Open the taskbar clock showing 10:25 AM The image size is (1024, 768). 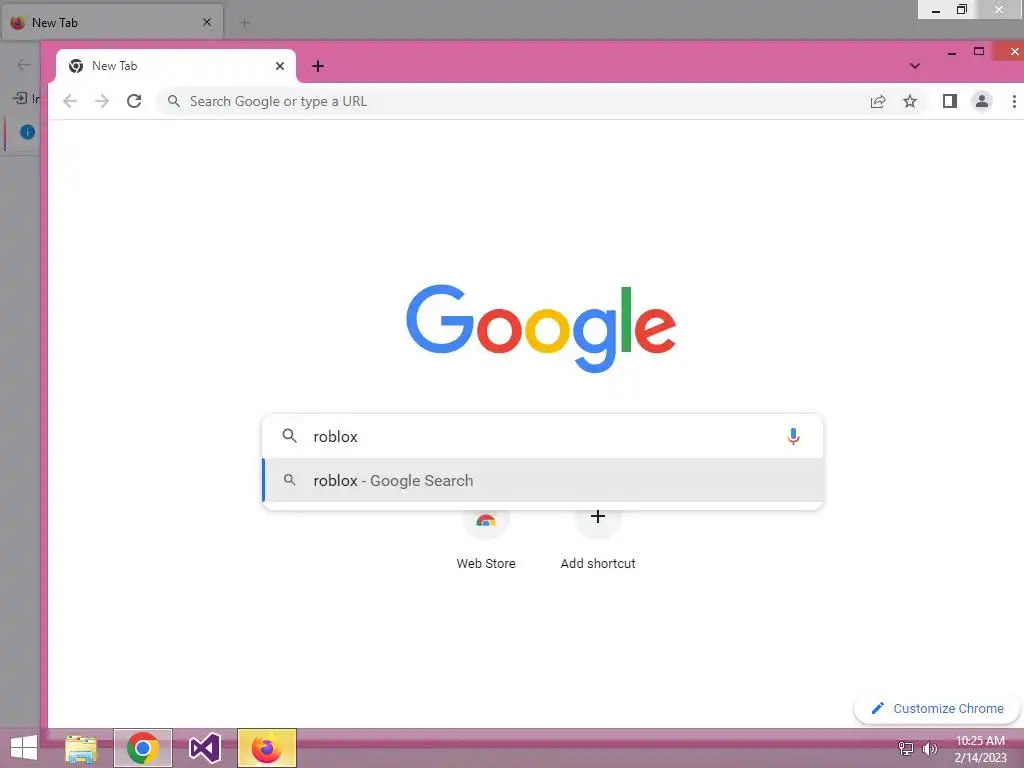[980, 748]
